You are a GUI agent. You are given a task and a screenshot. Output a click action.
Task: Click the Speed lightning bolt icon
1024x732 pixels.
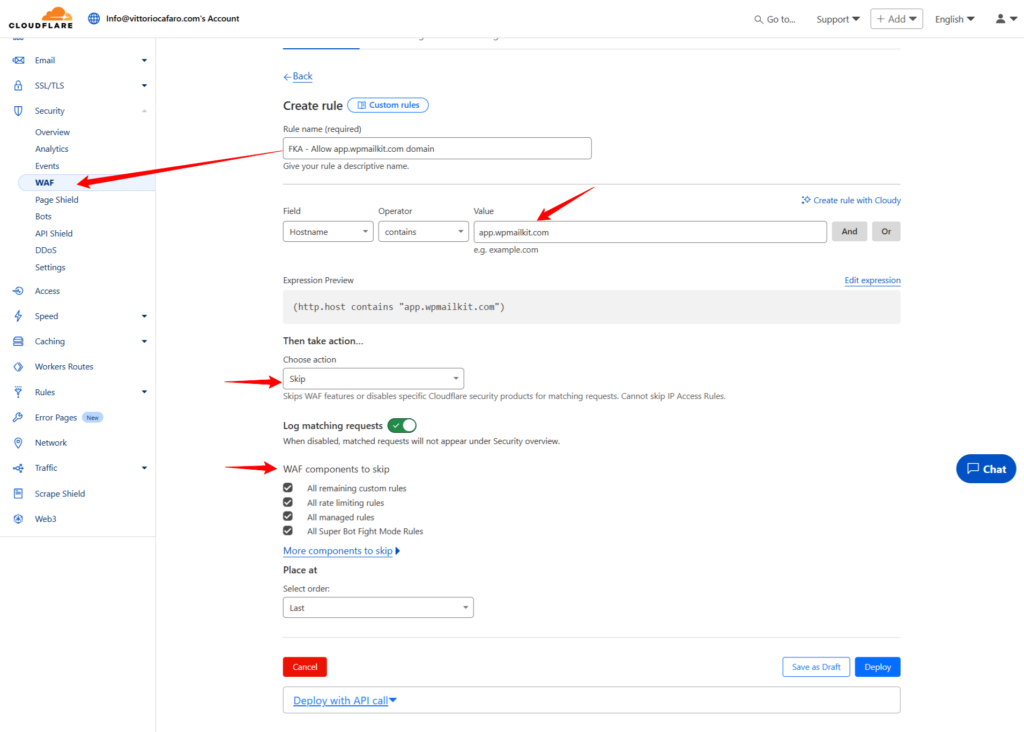tap(18, 316)
